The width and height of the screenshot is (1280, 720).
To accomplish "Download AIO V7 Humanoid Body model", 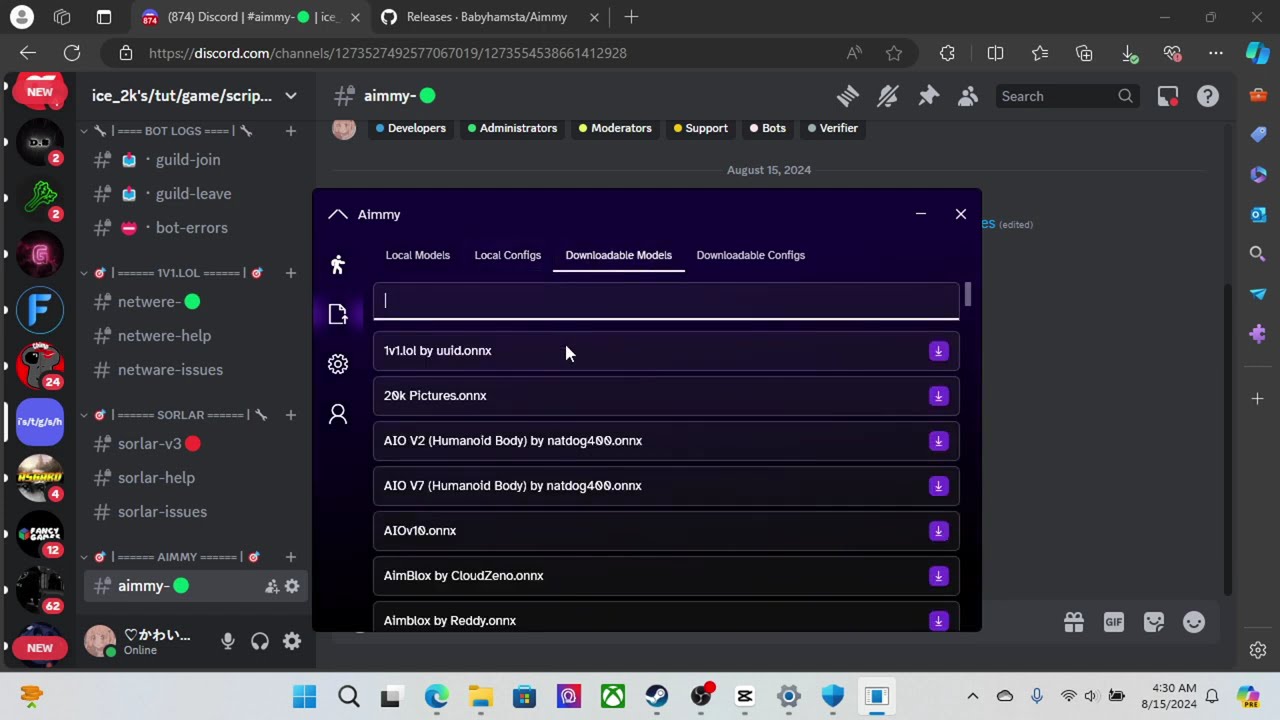I will (938, 486).
